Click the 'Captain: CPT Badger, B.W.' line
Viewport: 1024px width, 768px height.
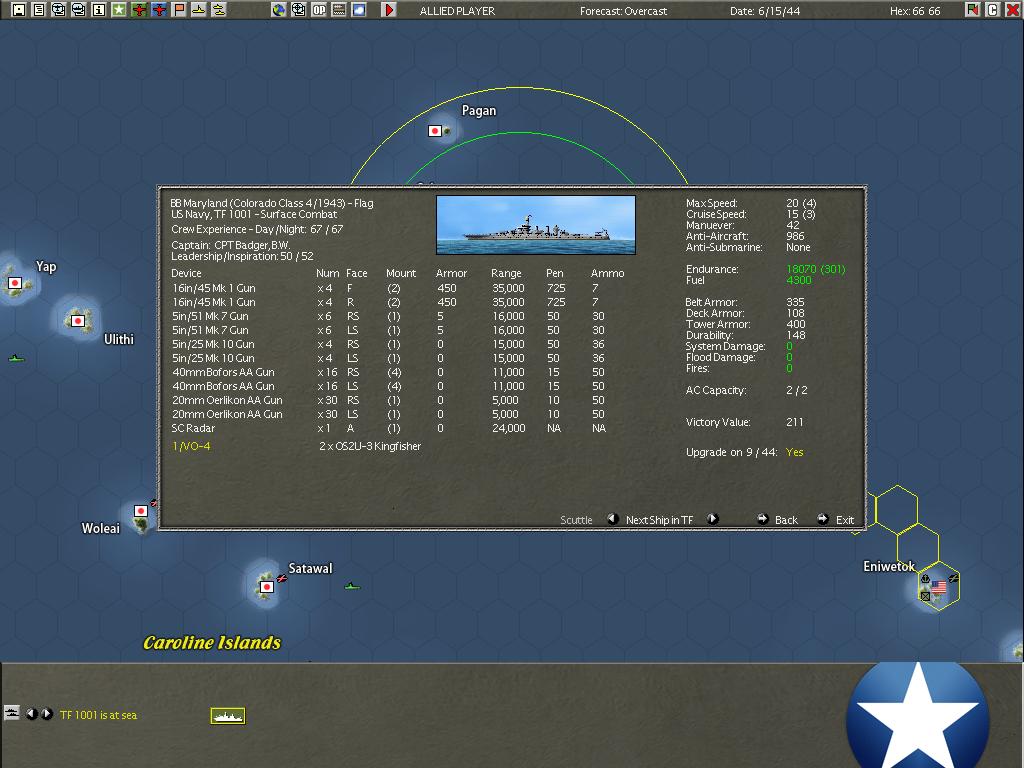click(x=231, y=246)
